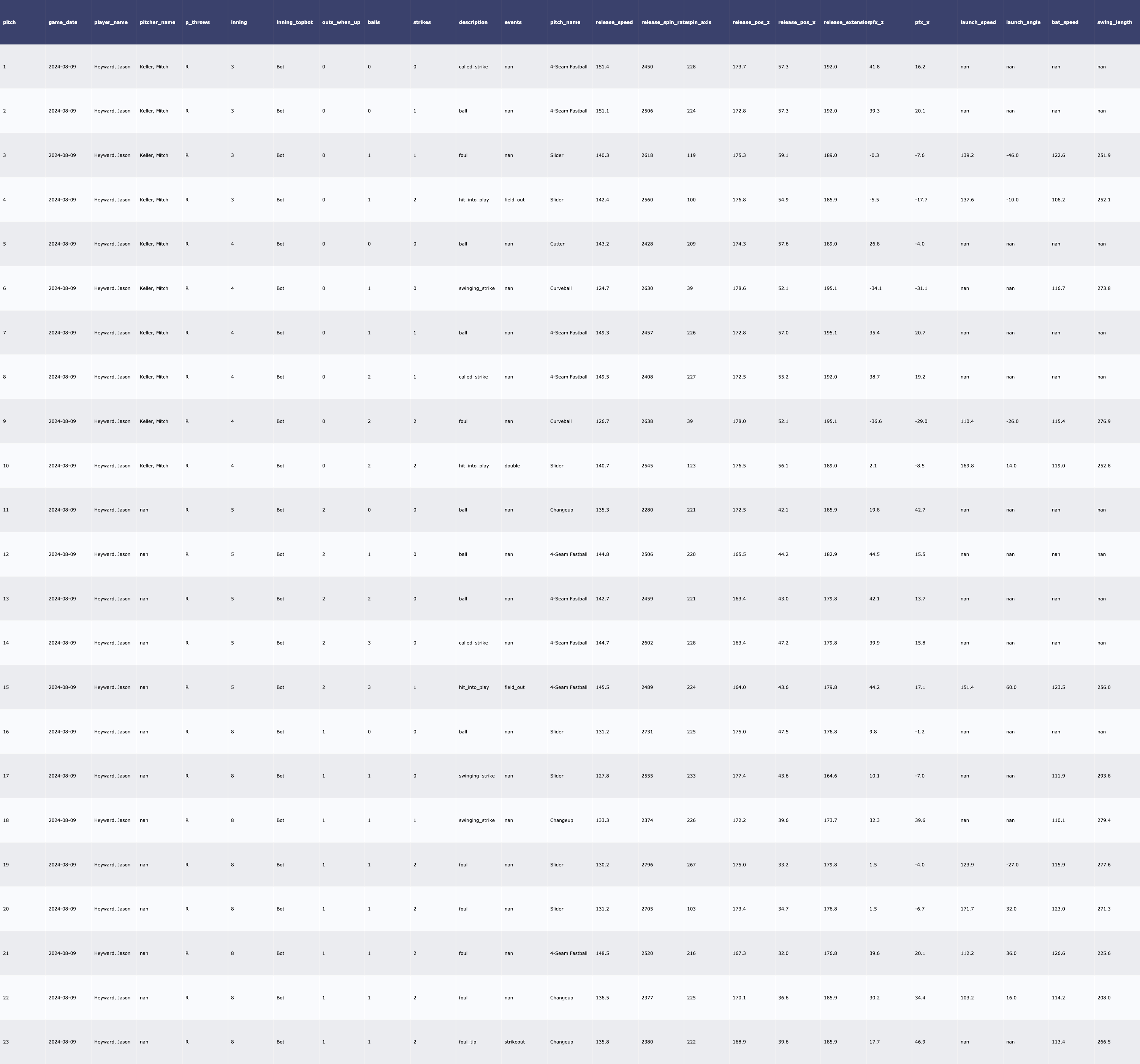Select the launch_angle column header
The image size is (1140, 1064).
[1023, 22]
